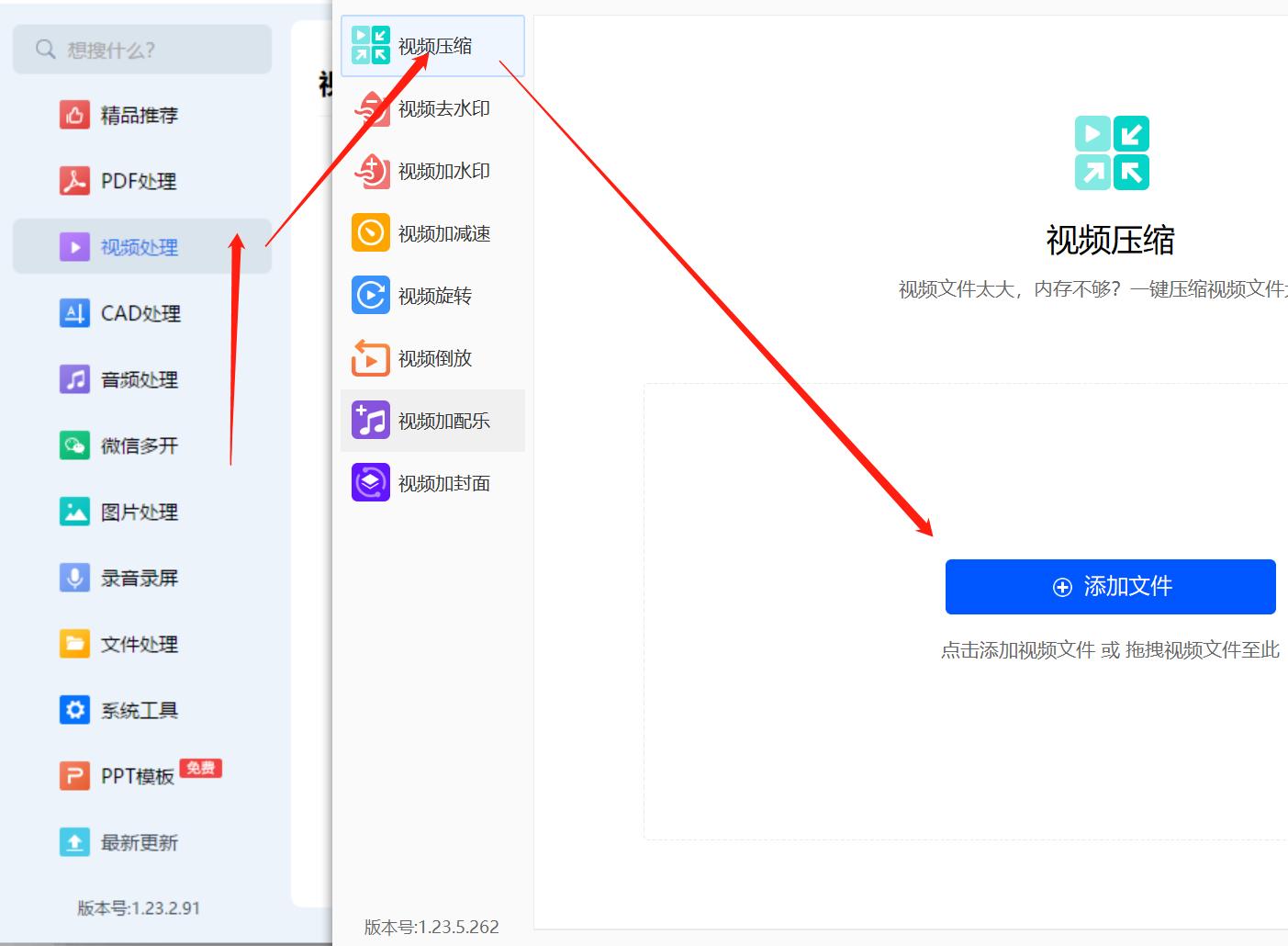Select 音频处理 in the sidebar

(138, 379)
